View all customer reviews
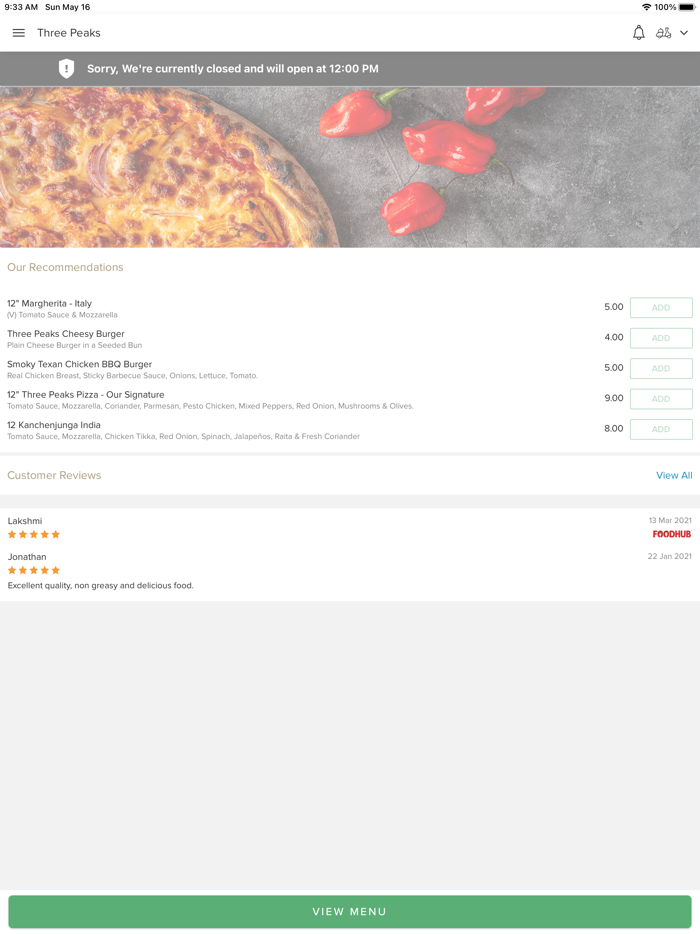 click(x=673, y=475)
